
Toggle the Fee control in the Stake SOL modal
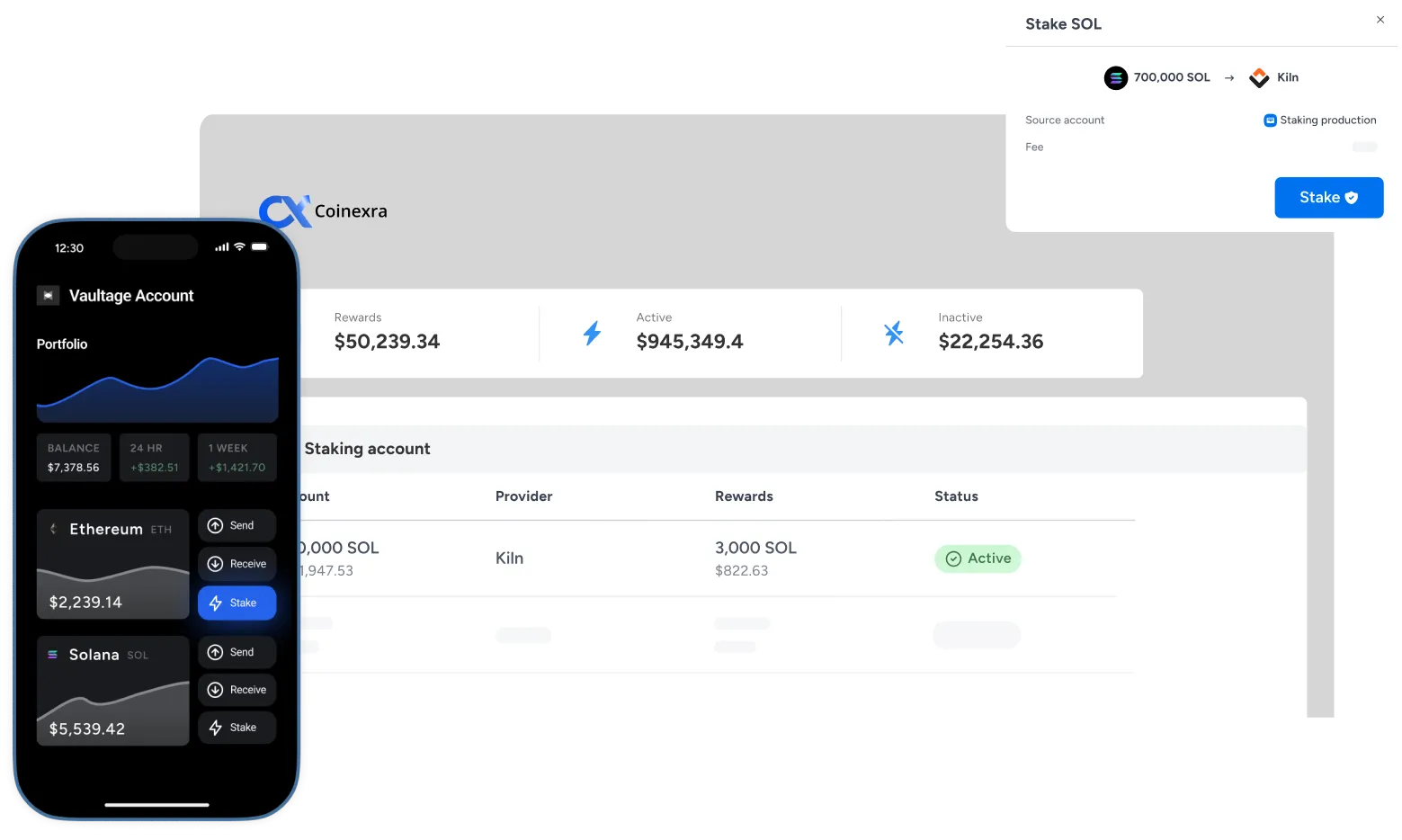pos(1365,147)
